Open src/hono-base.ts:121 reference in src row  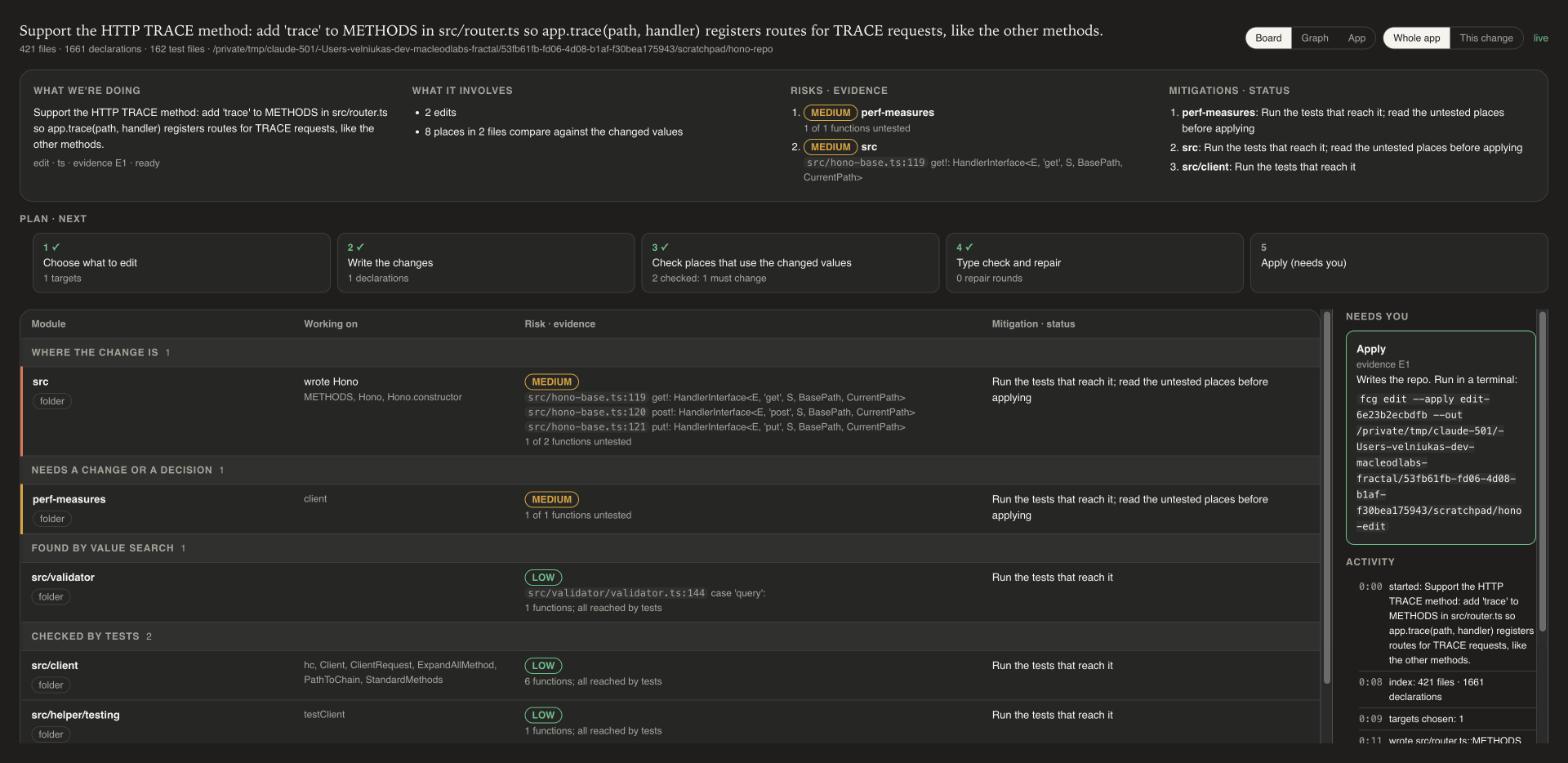587,427
